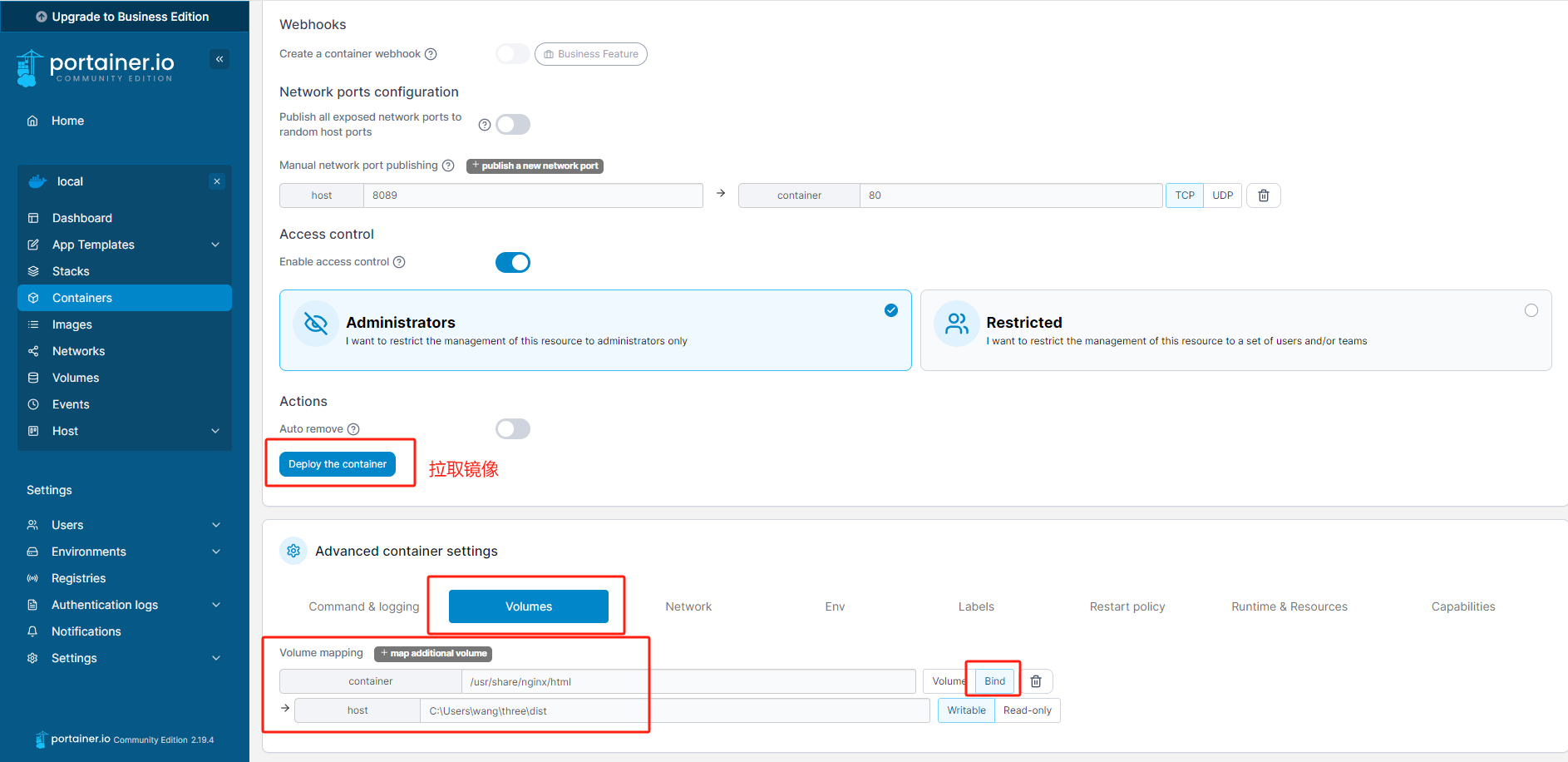The width and height of the screenshot is (1568, 762).
Task: Open the Env tab
Action: coord(835,606)
